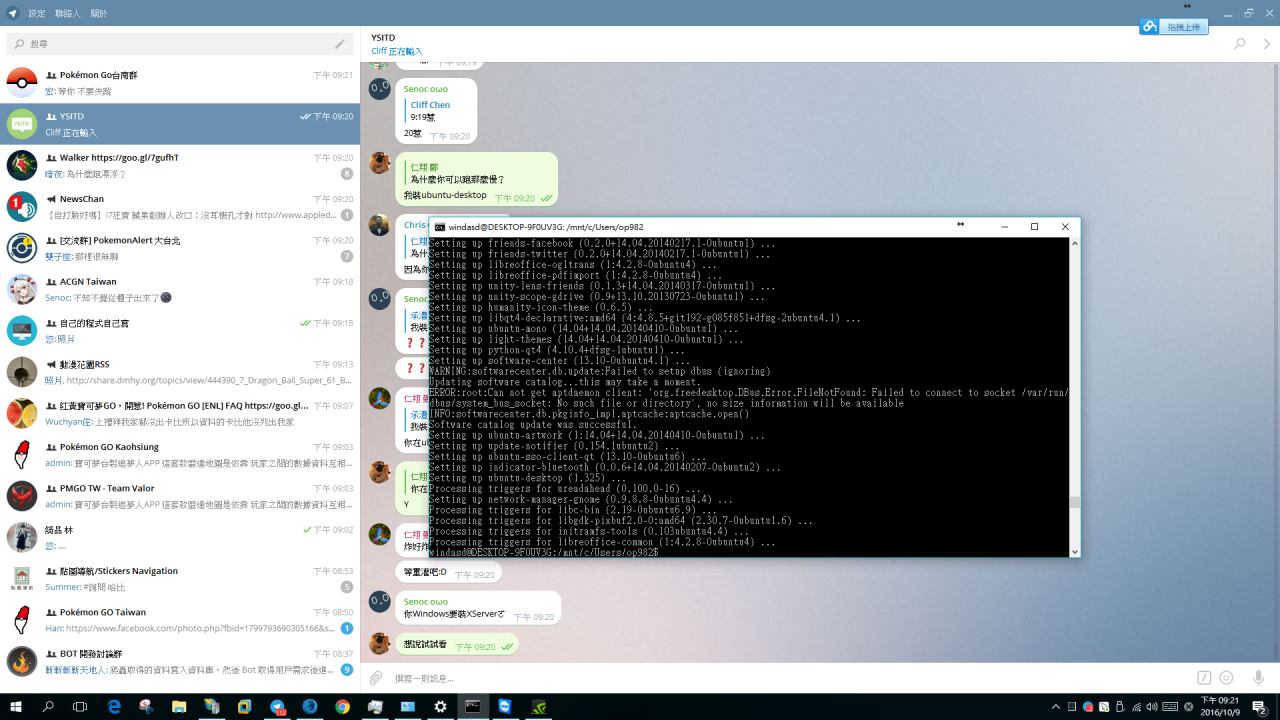The image size is (1280, 720).
Task: Open the volume tray icon
Action: (1150, 707)
